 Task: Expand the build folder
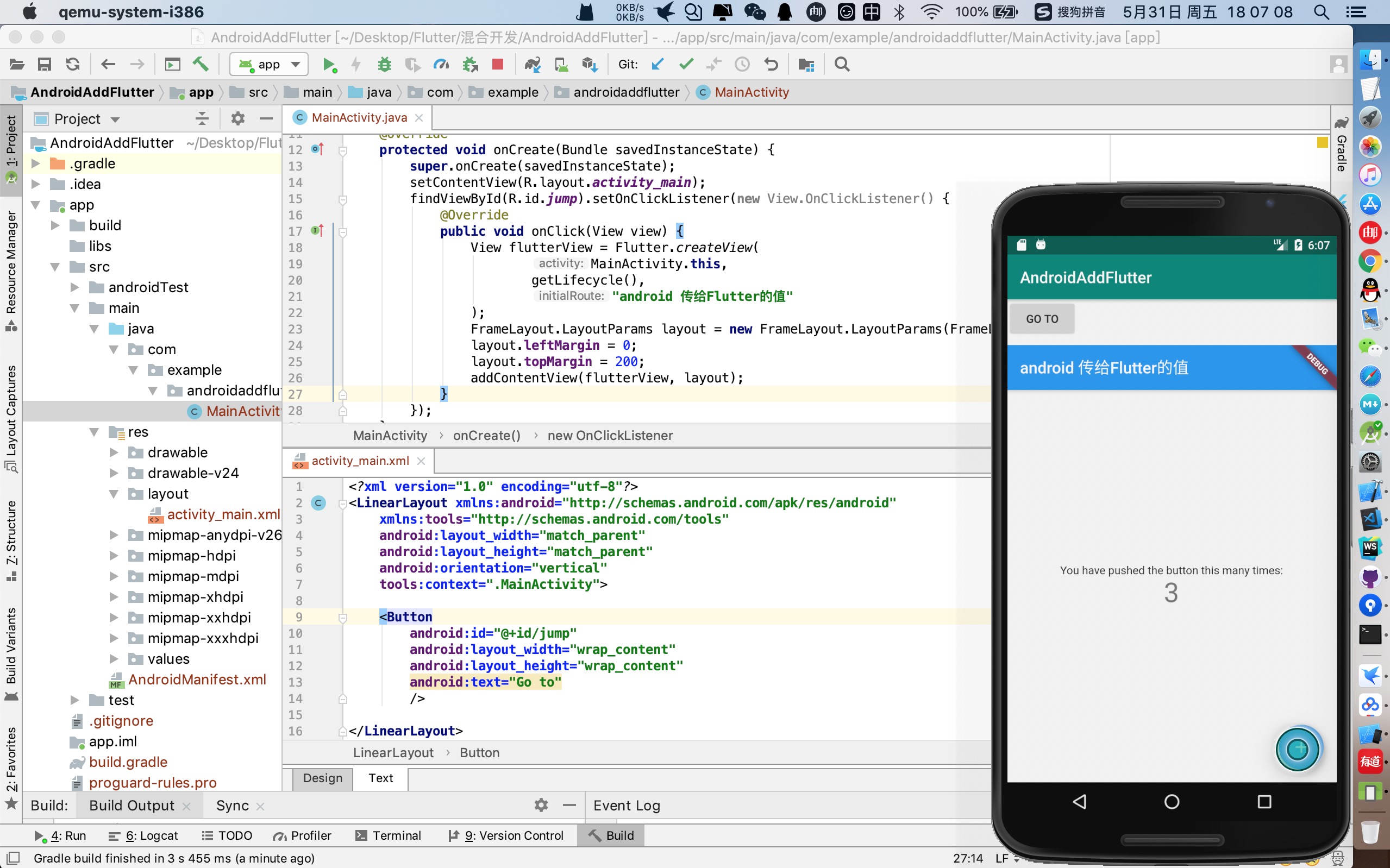[x=55, y=225]
